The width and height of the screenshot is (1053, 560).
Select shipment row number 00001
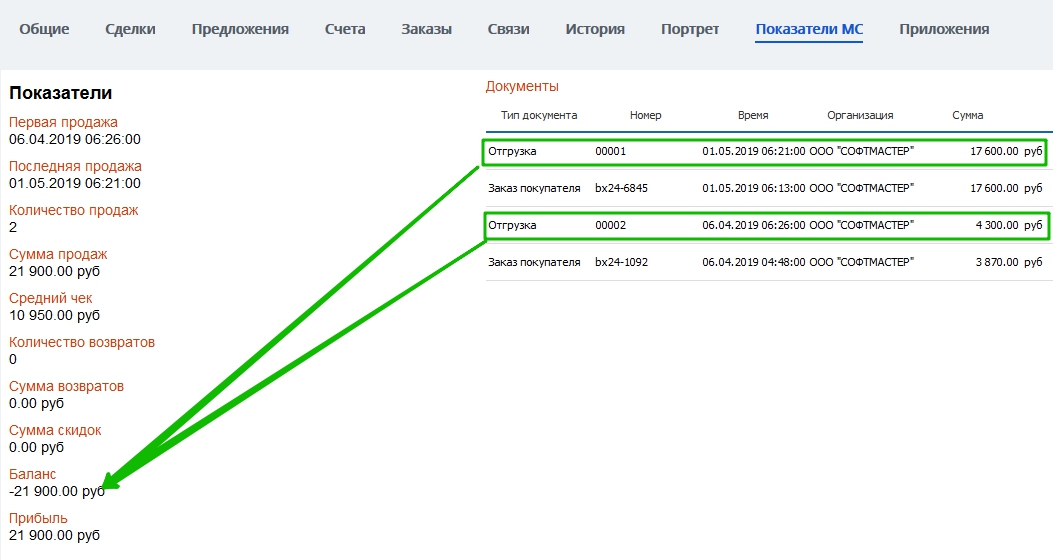click(x=765, y=151)
